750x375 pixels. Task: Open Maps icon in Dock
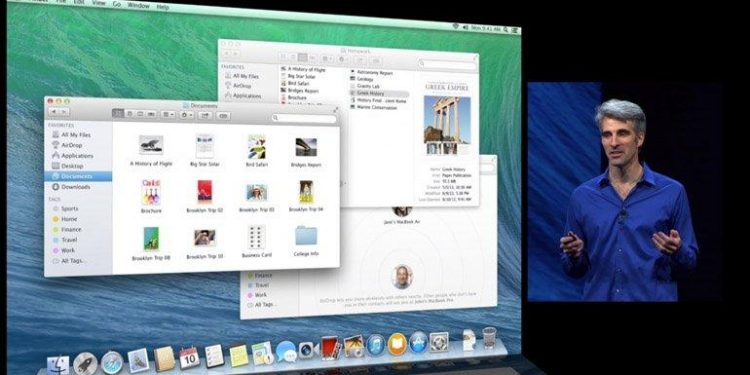point(262,353)
